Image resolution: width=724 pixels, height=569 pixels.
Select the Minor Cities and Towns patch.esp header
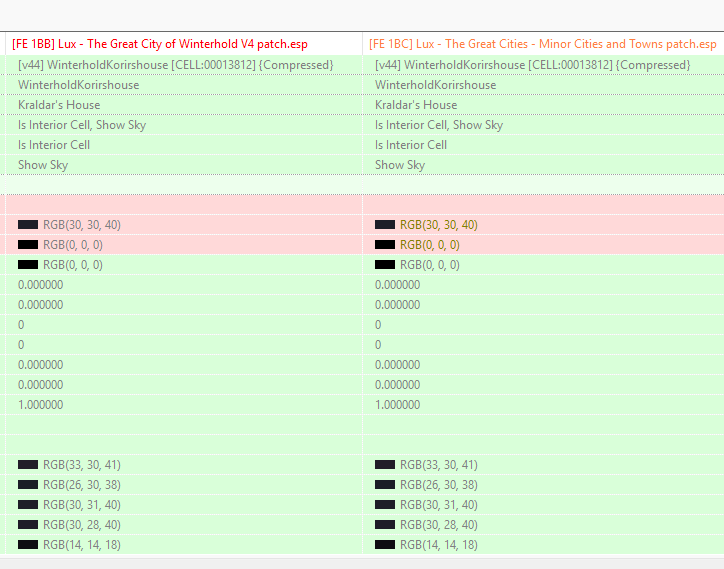pos(543,44)
